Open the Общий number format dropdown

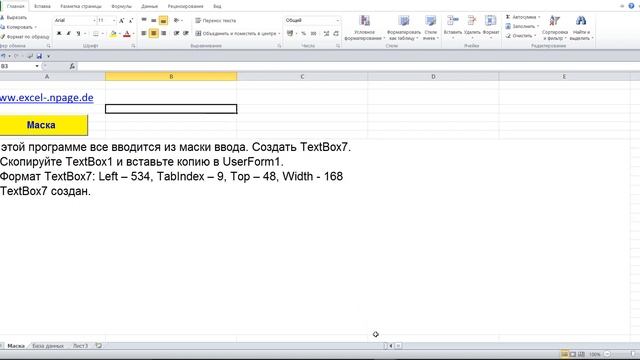click(x=338, y=20)
